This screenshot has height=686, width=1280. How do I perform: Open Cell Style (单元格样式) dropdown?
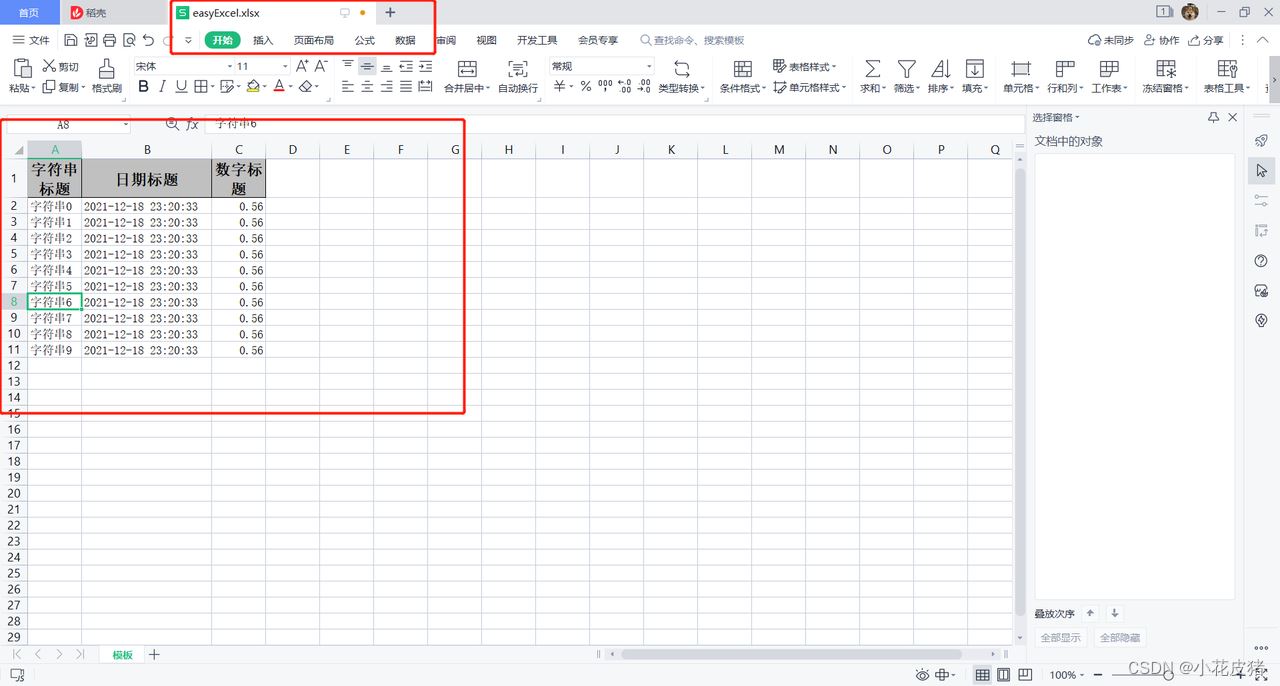point(808,87)
